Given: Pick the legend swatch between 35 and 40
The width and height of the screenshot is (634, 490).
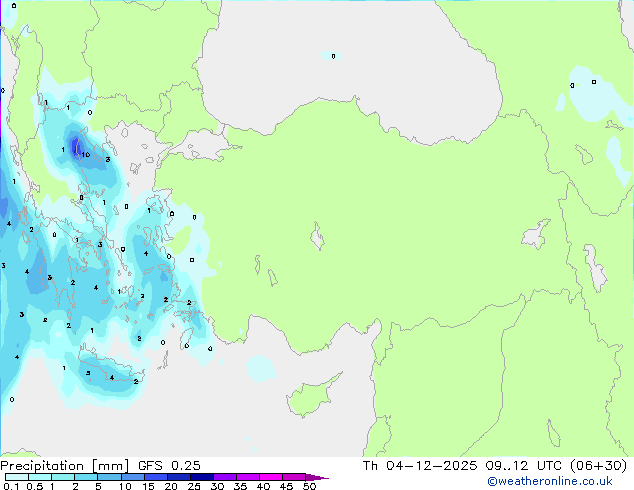Looking at the screenshot, I should (248, 477).
